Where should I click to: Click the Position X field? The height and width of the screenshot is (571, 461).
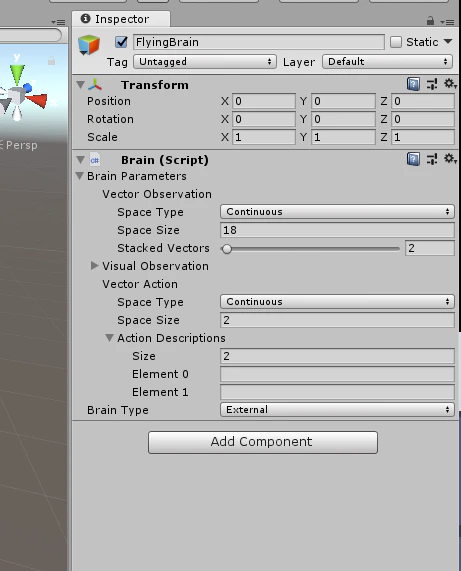click(x=264, y=101)
